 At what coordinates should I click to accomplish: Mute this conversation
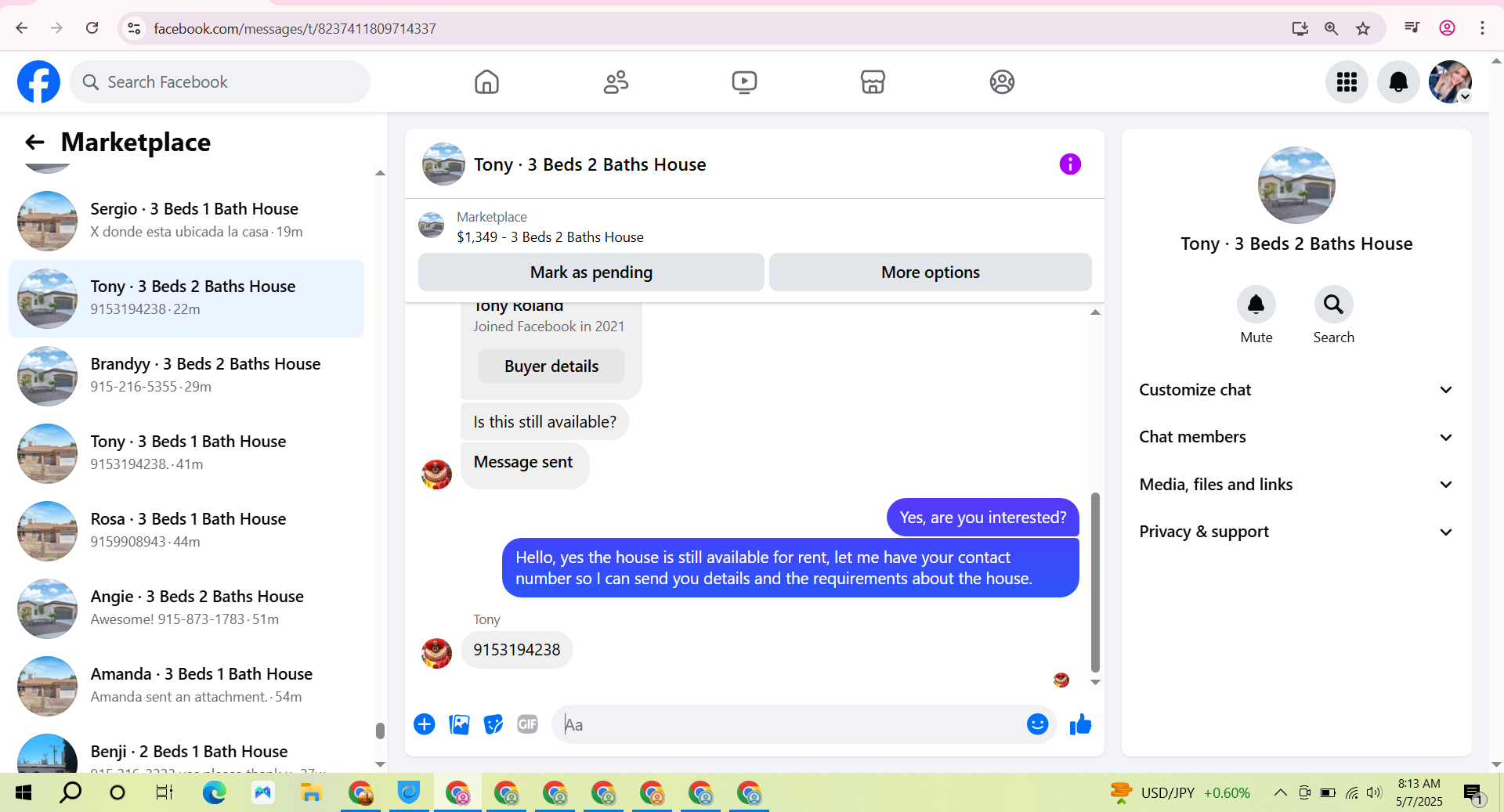tap(1256, 304)
